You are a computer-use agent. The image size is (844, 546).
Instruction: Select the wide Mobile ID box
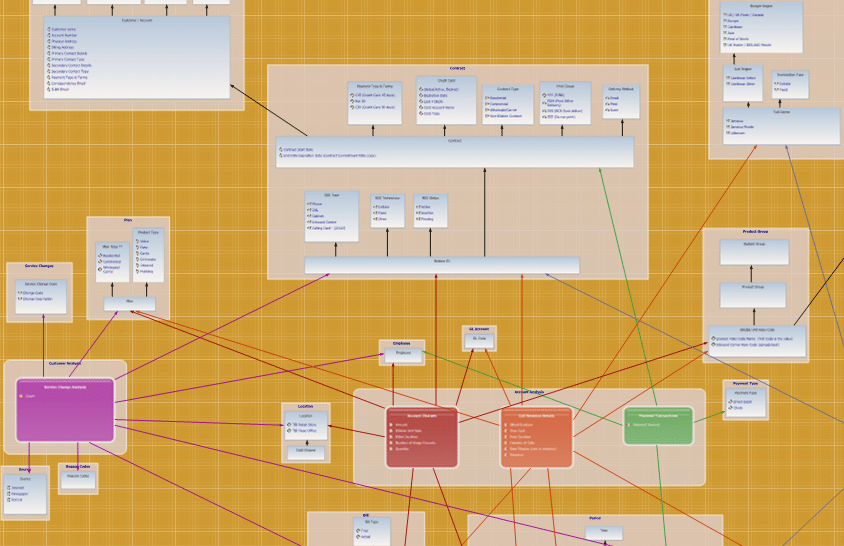(442, 265)
